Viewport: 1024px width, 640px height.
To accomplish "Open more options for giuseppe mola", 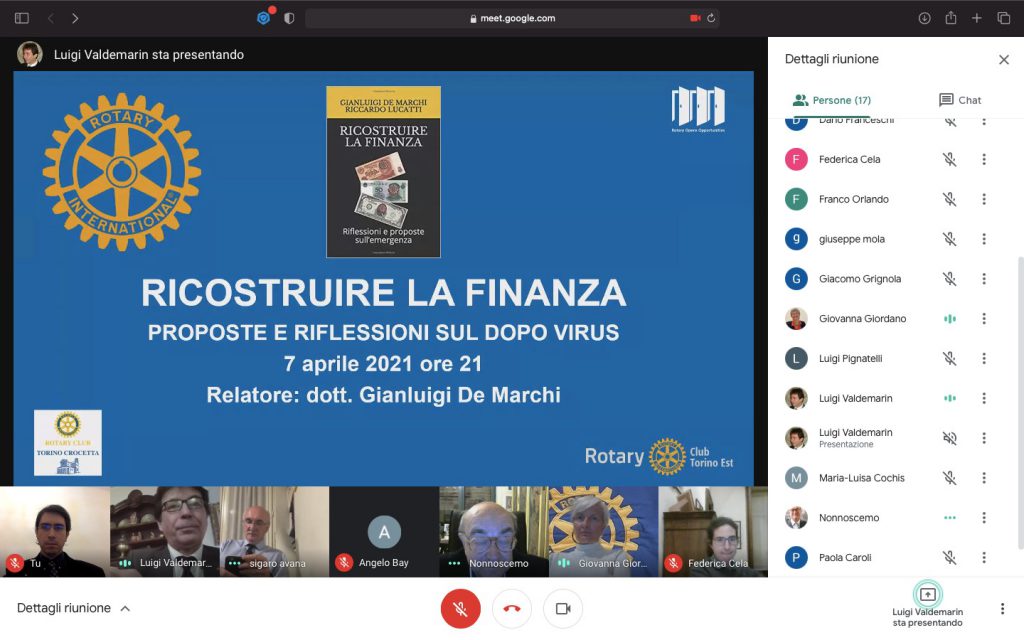I will pos(984,239).
